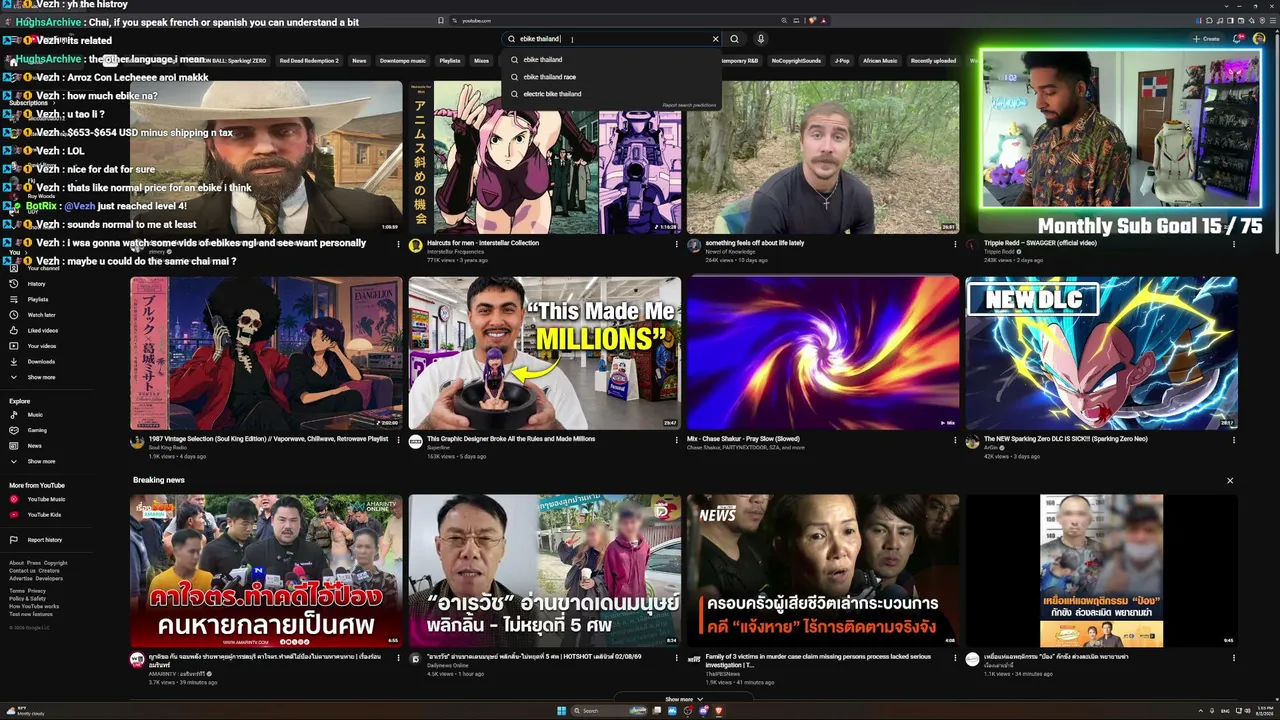Open Family of 3 victims news video

[823, 571]
